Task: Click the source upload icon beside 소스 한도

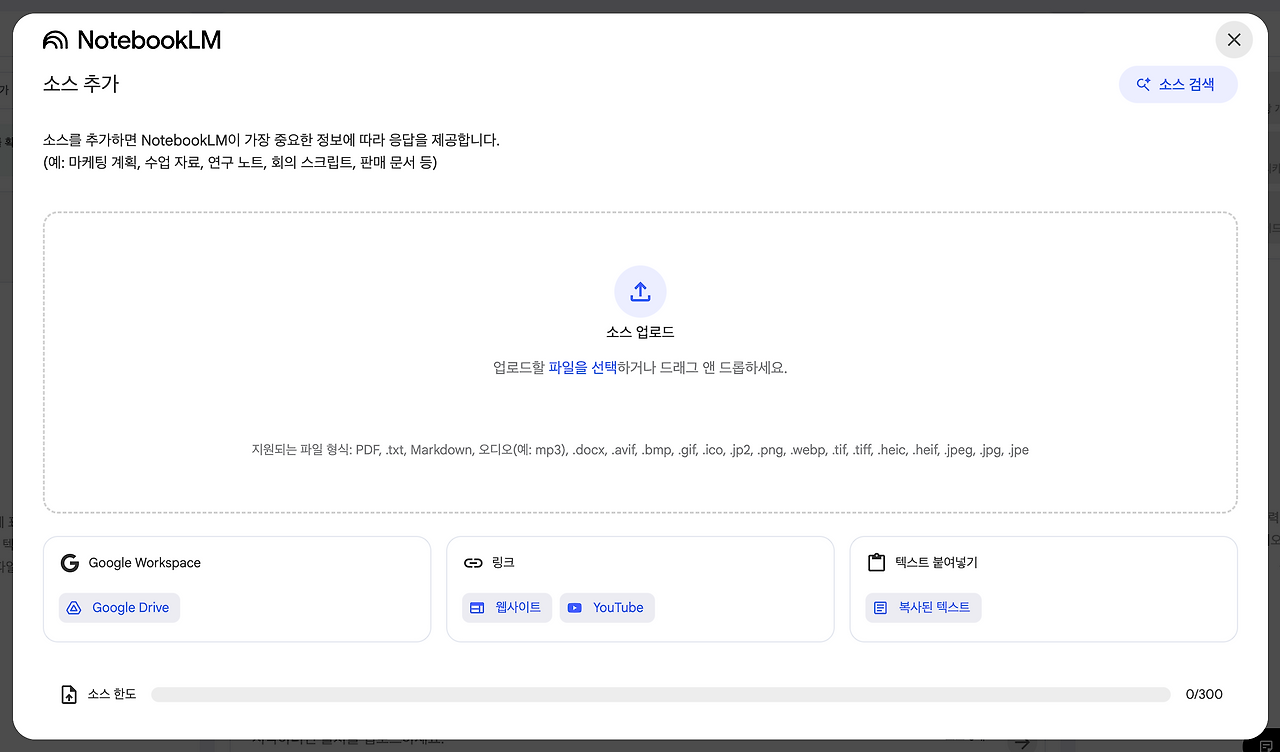Action: click(x=68, y=693)
